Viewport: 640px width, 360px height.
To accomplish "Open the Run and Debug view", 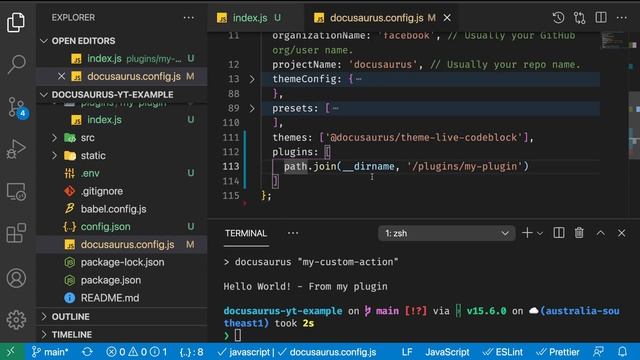I will pyautogui.click(x=16, y=149).
